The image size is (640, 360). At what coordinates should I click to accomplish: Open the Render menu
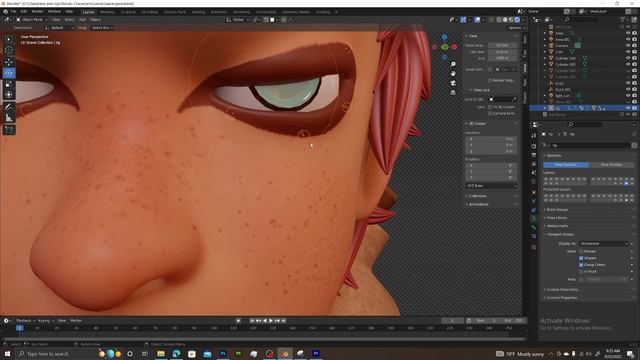37,11
